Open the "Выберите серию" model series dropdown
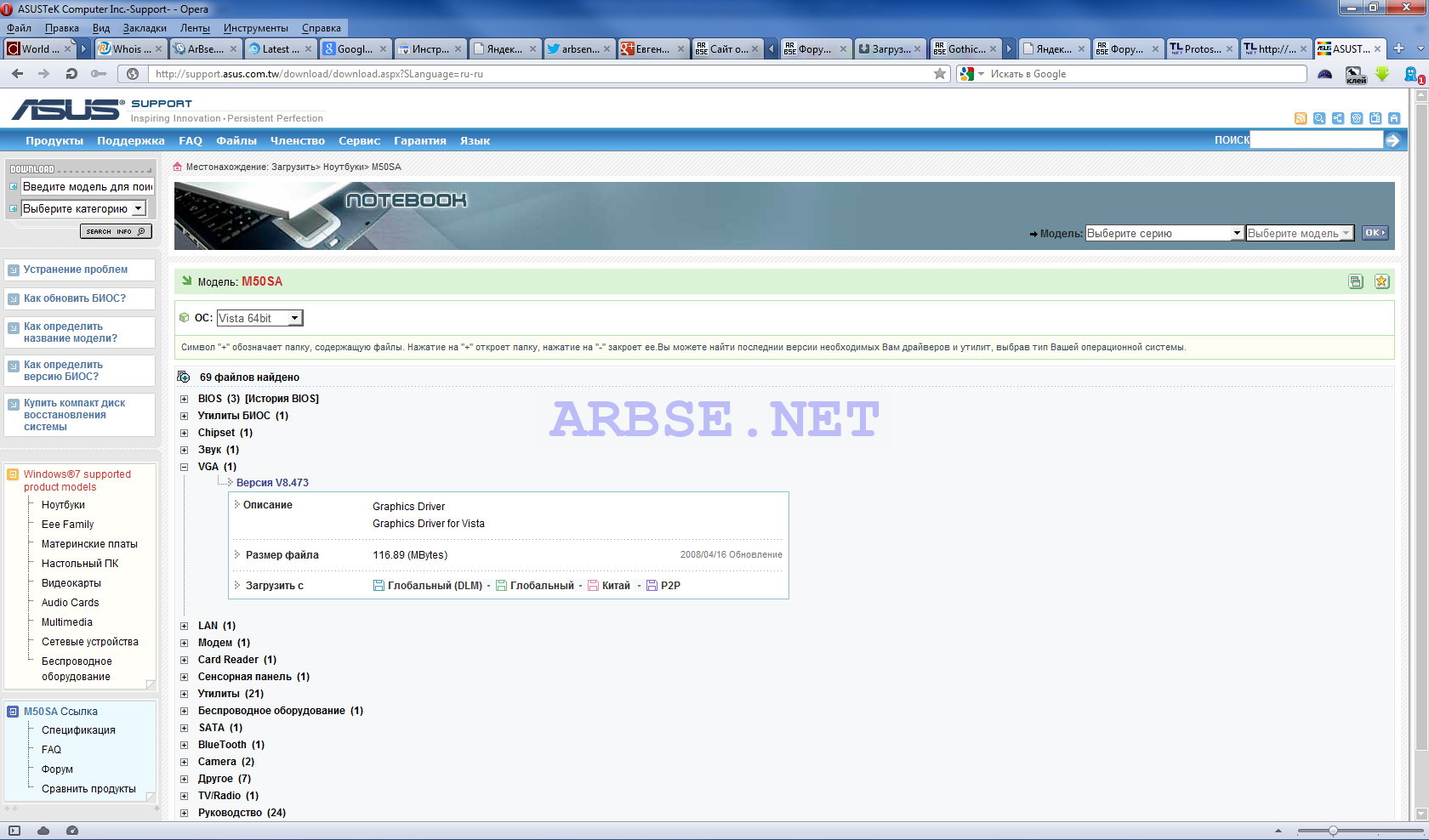The width and height of the screenshot is (1429, 840). coord(1164,233)
